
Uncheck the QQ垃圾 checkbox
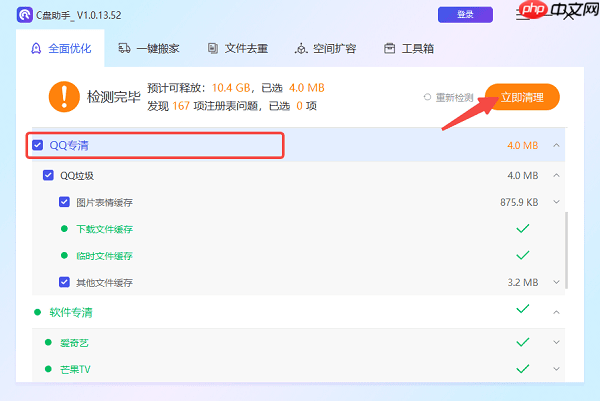(x=48, y=175)
